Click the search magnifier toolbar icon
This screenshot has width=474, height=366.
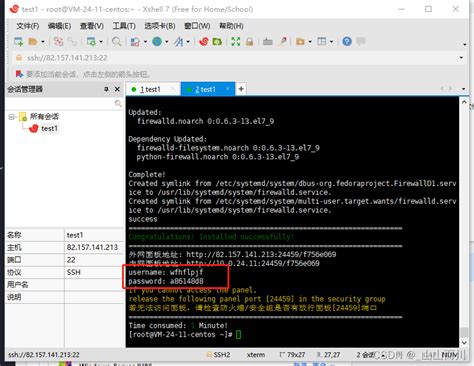coord(116,42)
